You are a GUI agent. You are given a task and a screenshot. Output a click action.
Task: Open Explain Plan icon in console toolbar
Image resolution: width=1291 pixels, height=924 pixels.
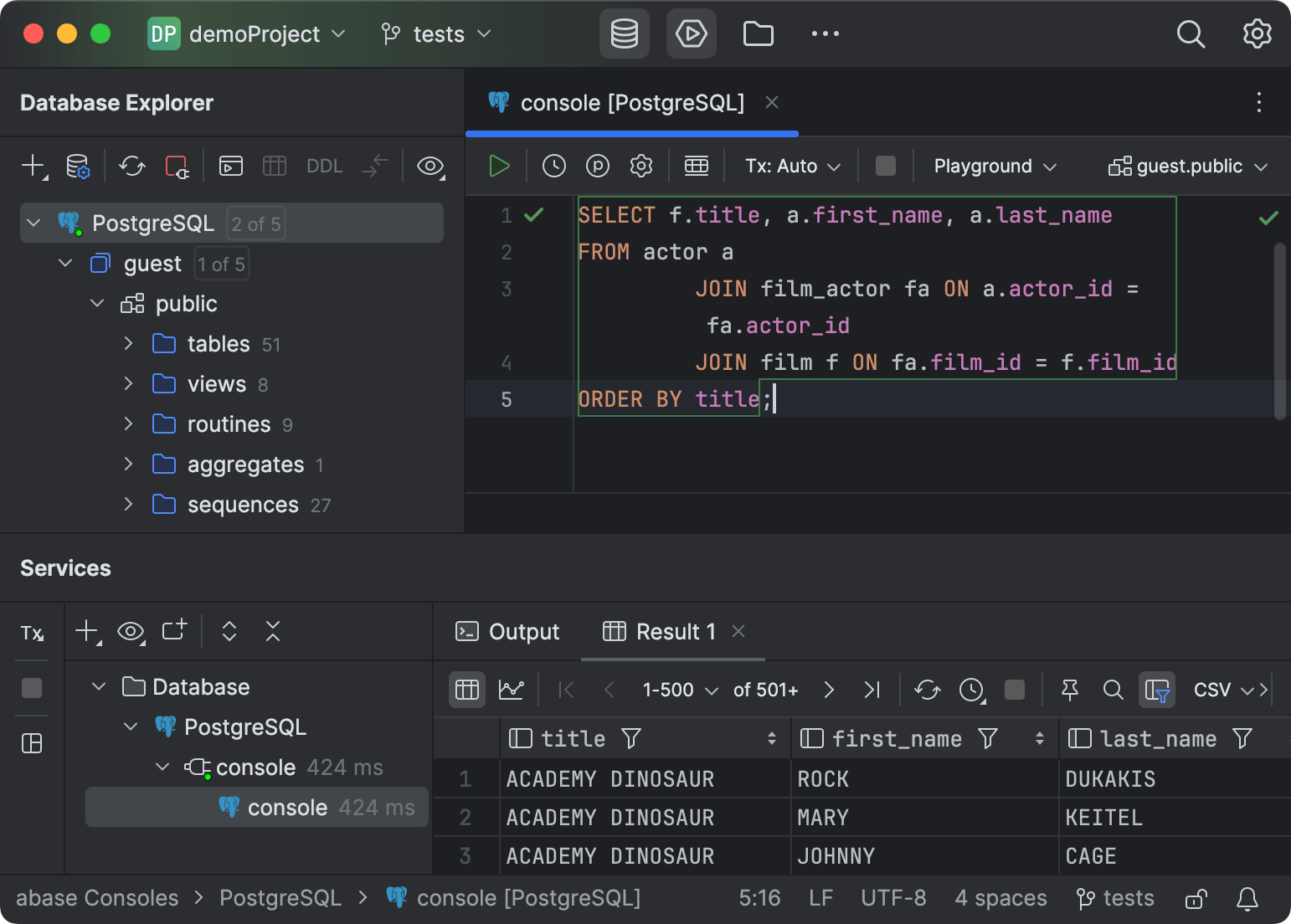point(597,166)
